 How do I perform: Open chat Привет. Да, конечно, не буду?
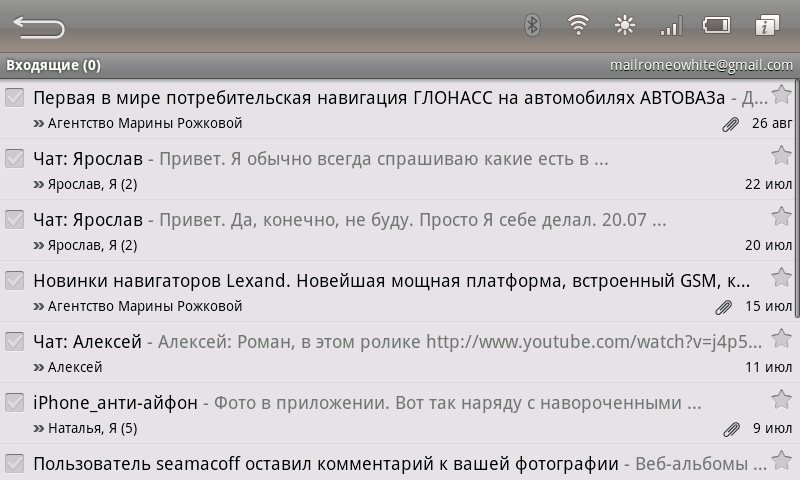[x=398, y=230]
